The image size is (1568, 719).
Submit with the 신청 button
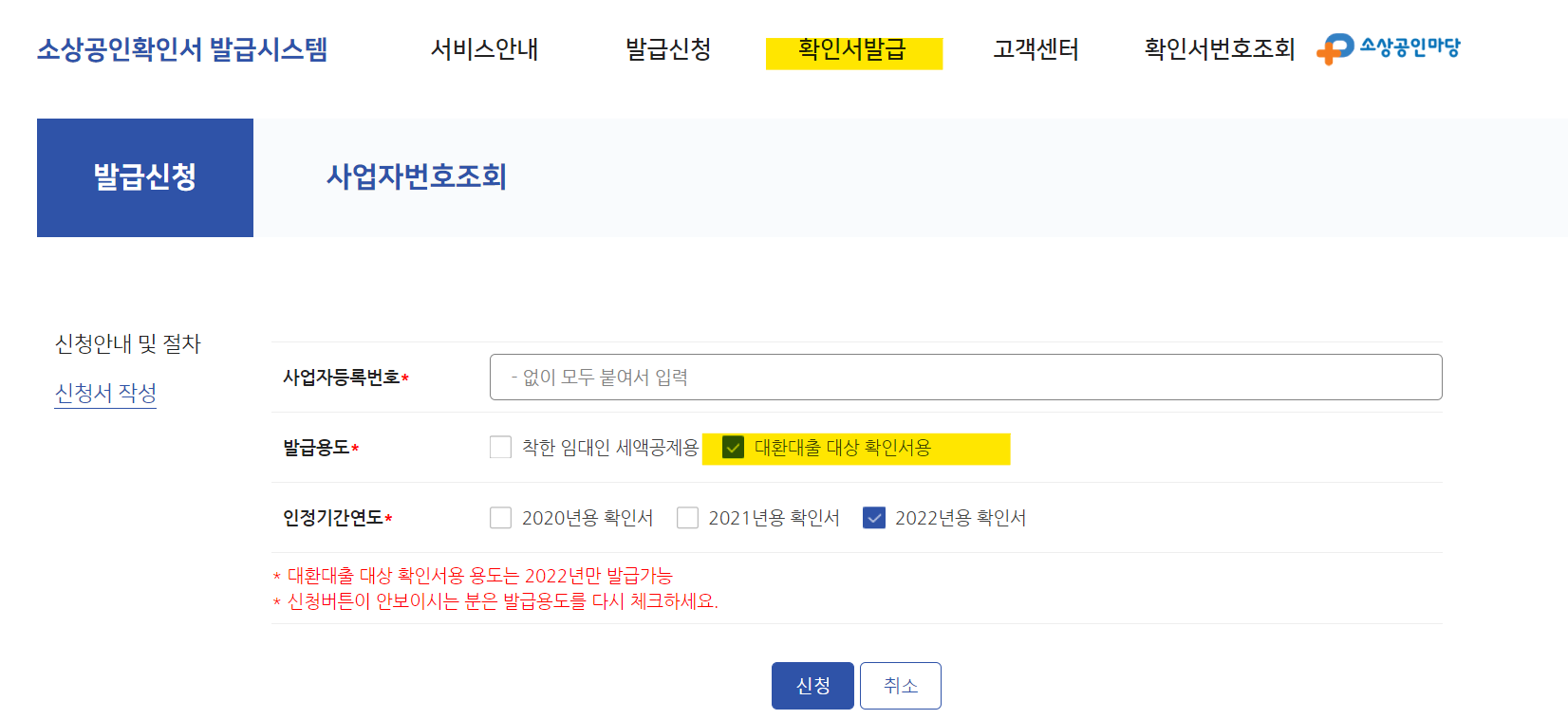coord(812,685)
